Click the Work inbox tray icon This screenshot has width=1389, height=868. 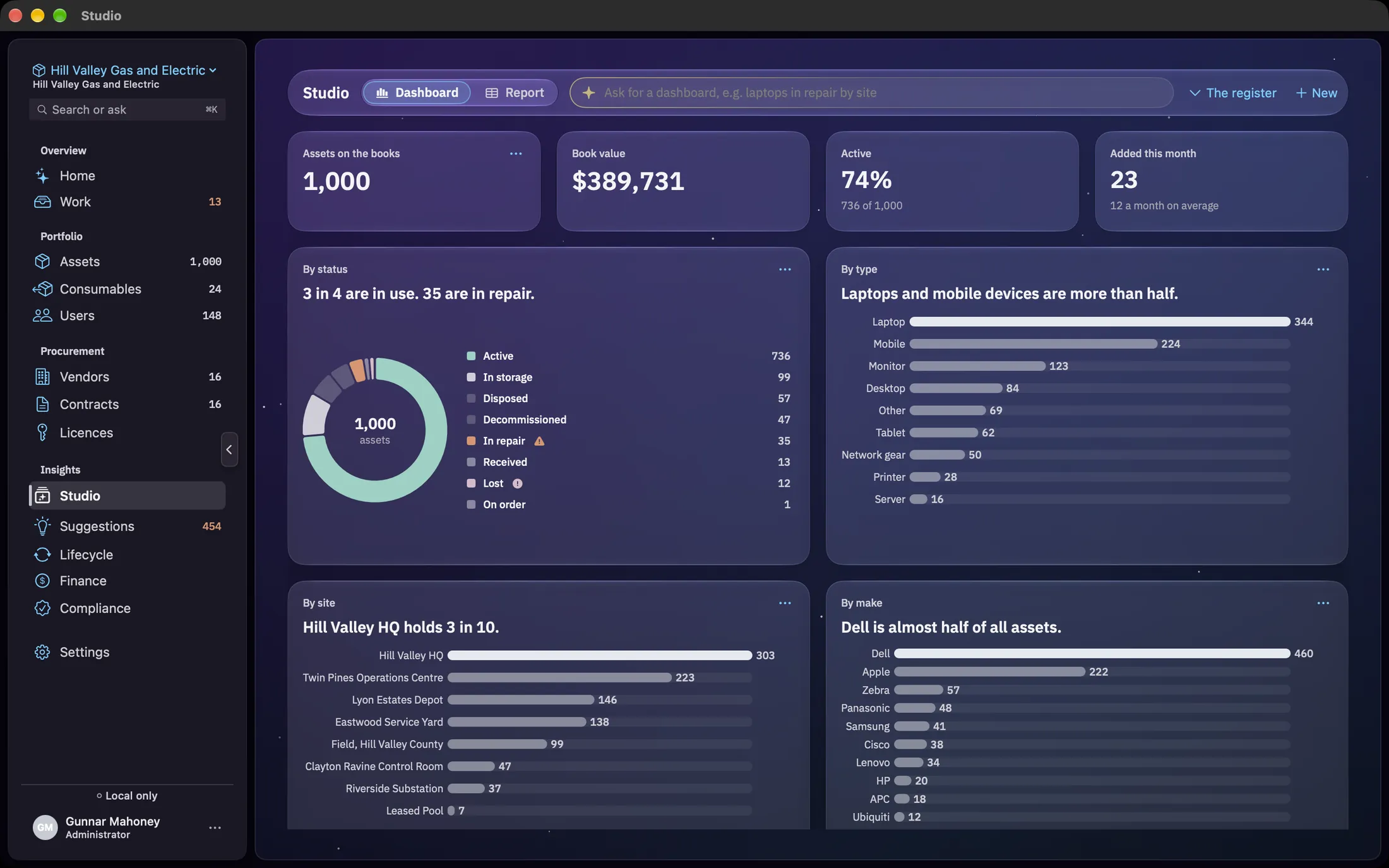[x=42, y=201]
